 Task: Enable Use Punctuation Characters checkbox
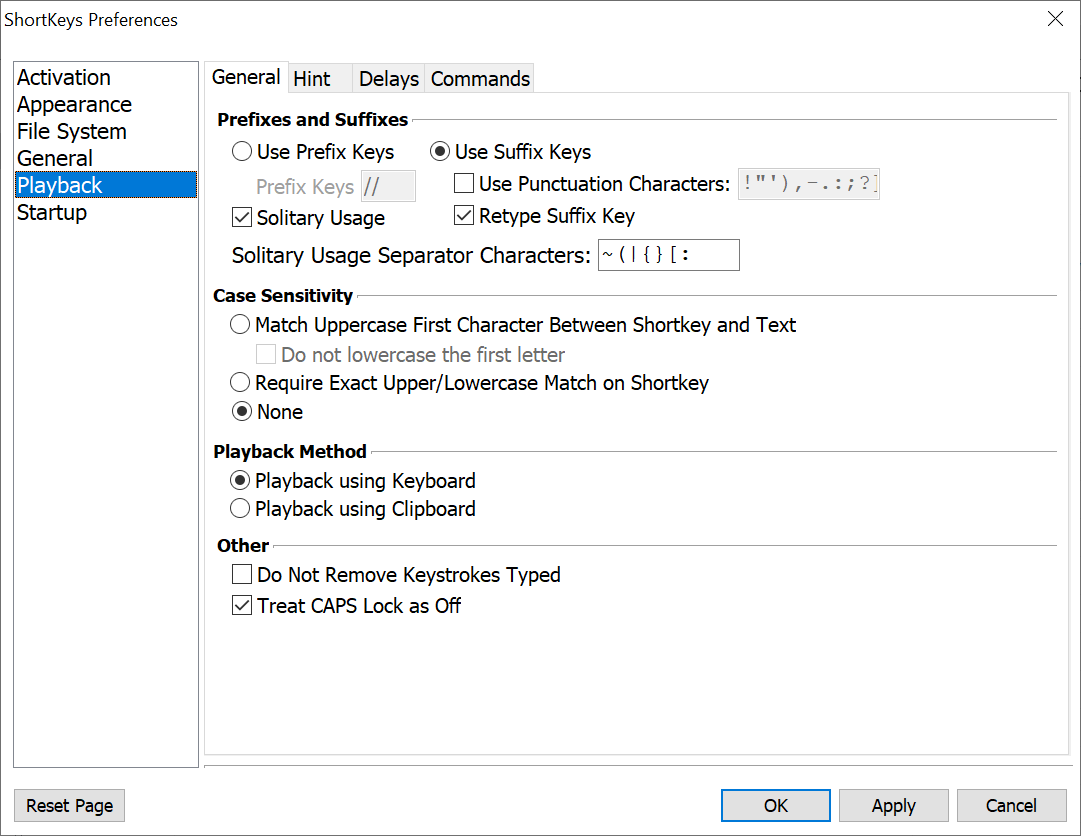tap(464, 184)
